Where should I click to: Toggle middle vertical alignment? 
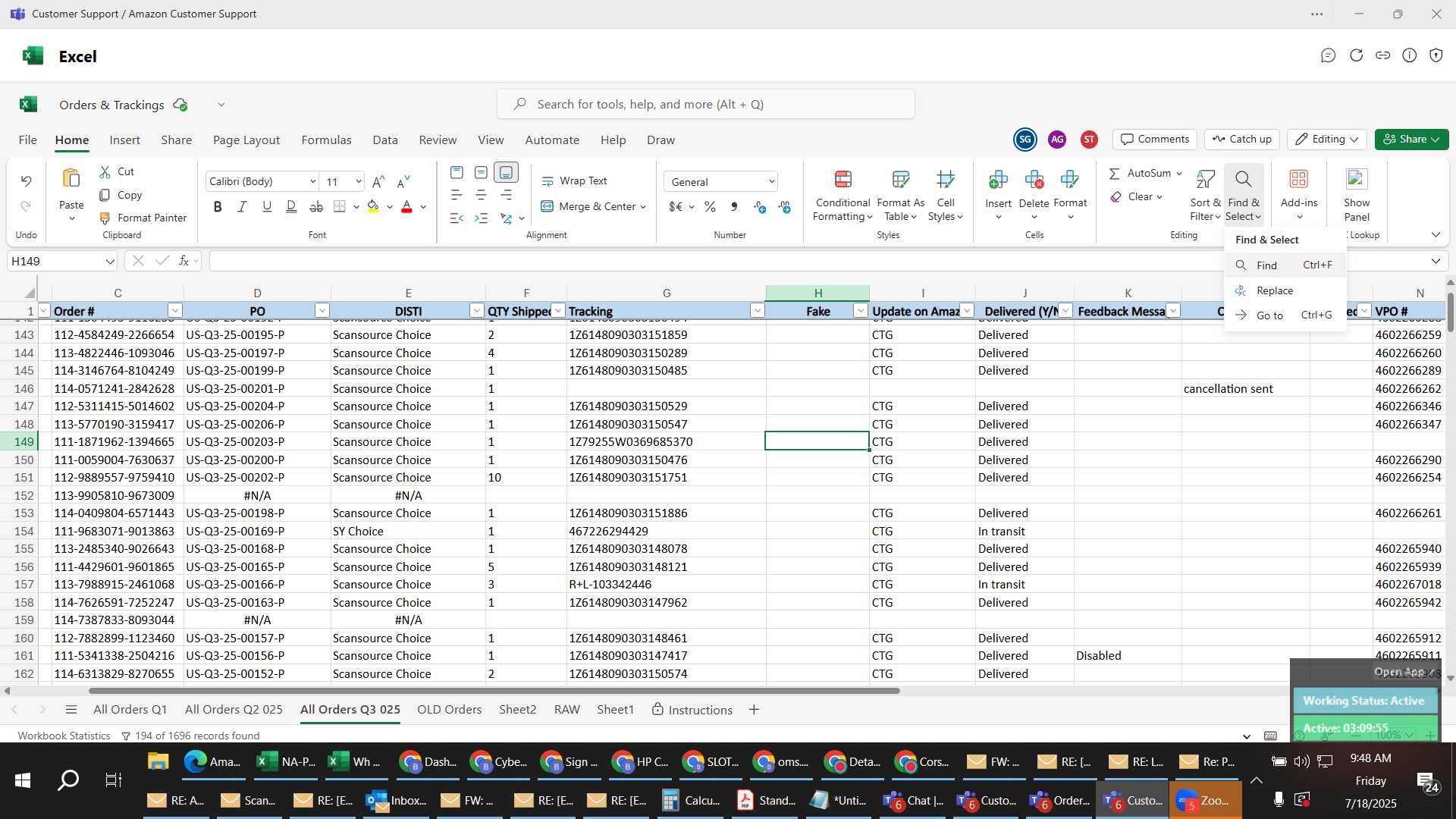(x=481, y=173)
